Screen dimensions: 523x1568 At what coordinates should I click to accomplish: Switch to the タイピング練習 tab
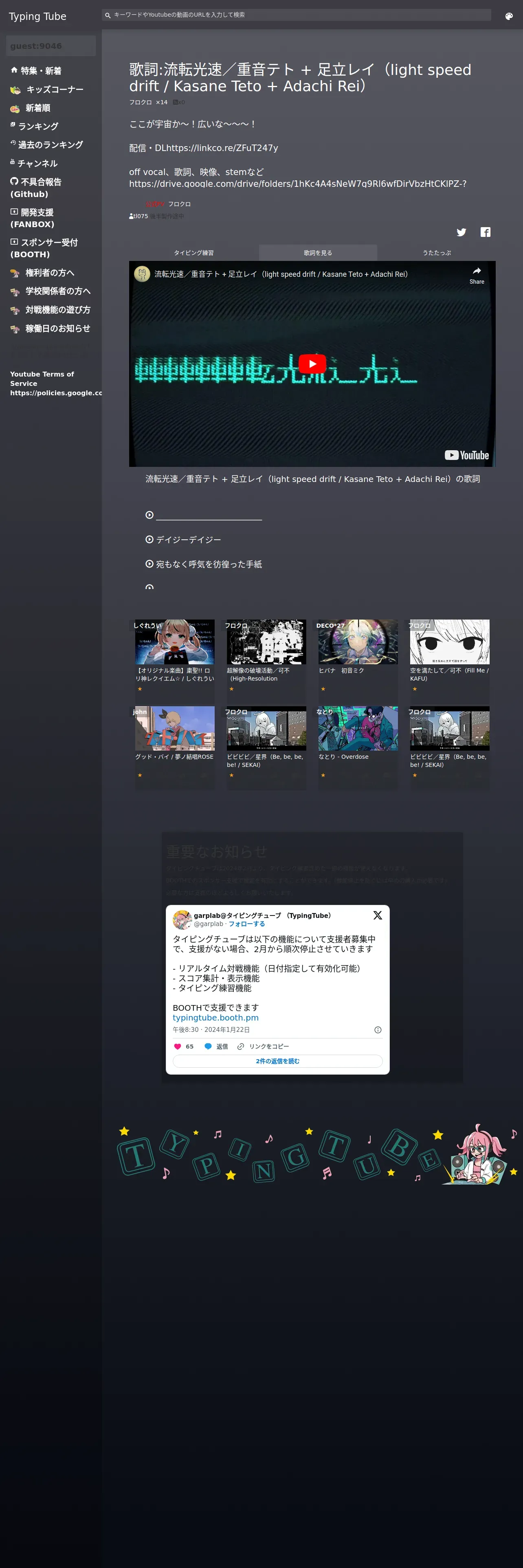193,253
